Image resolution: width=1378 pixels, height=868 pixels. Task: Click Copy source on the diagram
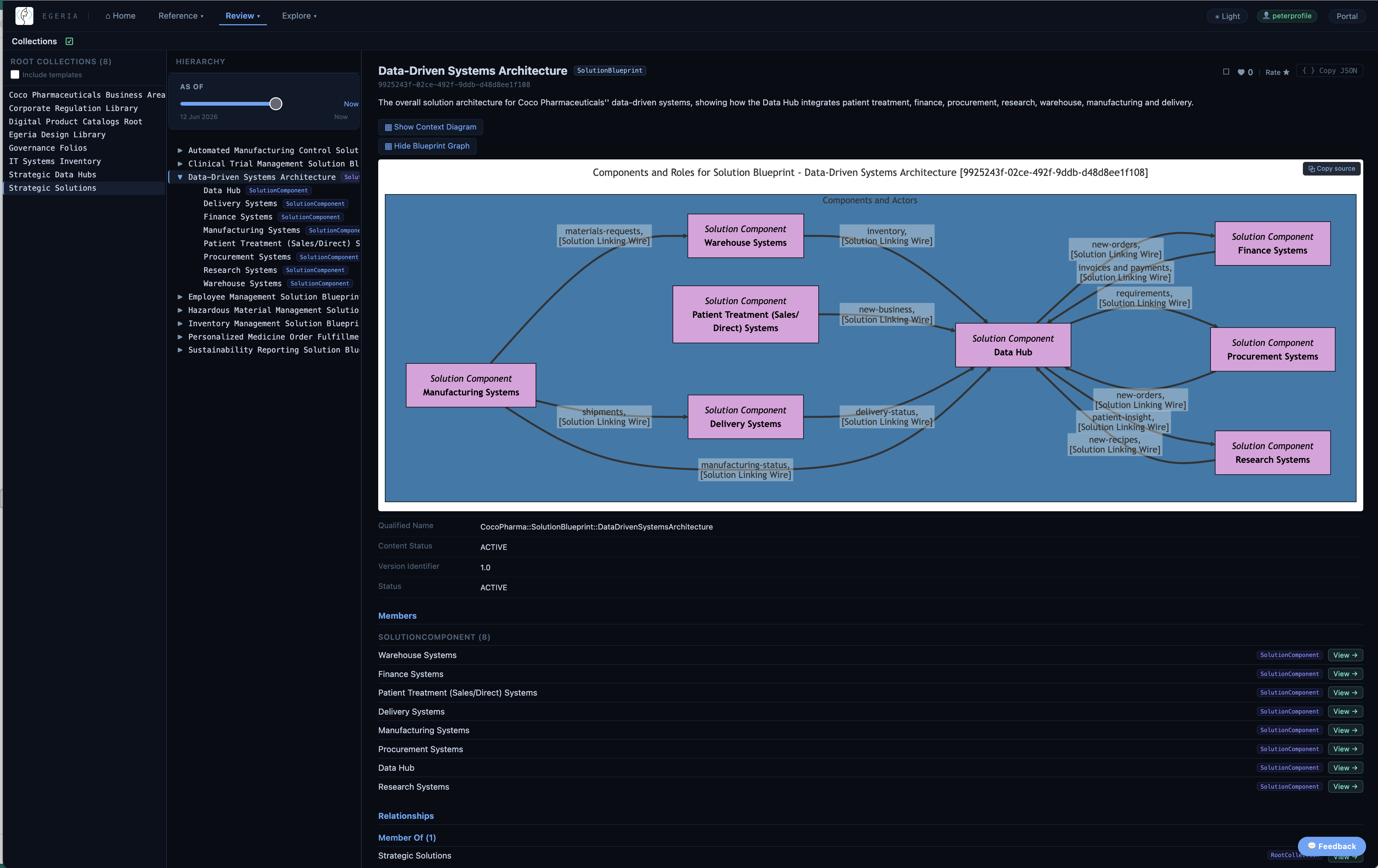[x=1331, y=168]
